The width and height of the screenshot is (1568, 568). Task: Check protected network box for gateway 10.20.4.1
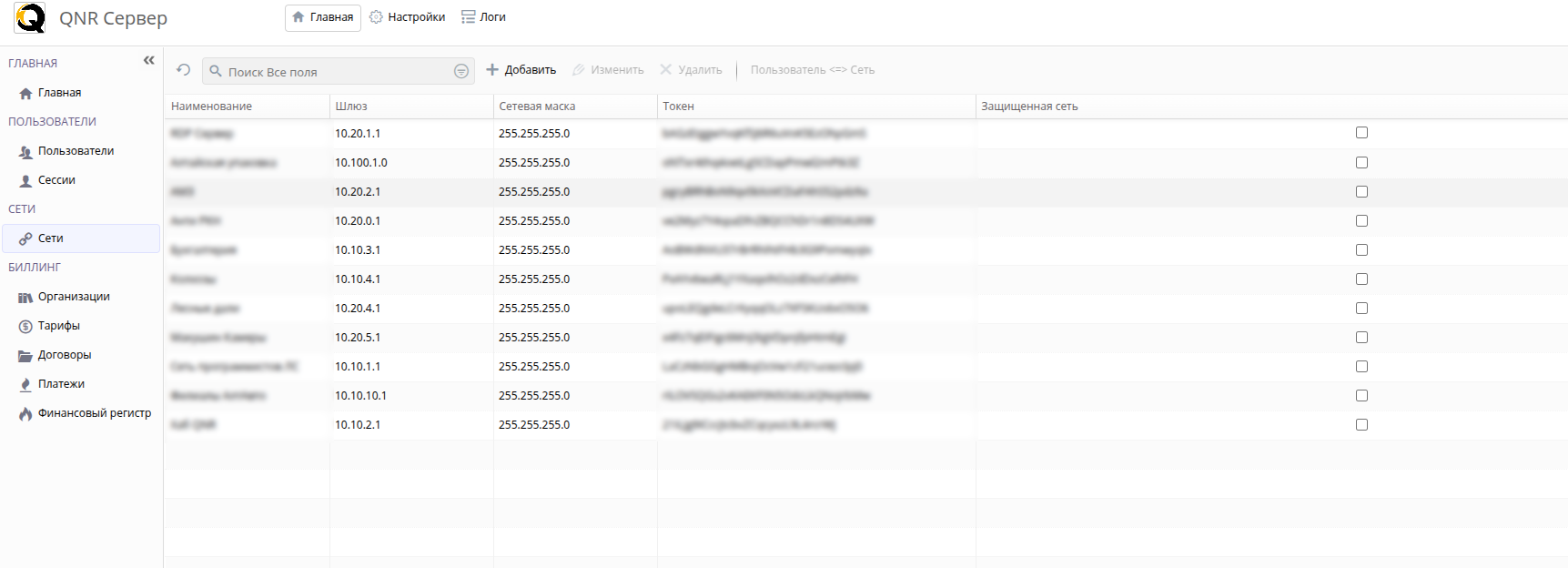1361,308
